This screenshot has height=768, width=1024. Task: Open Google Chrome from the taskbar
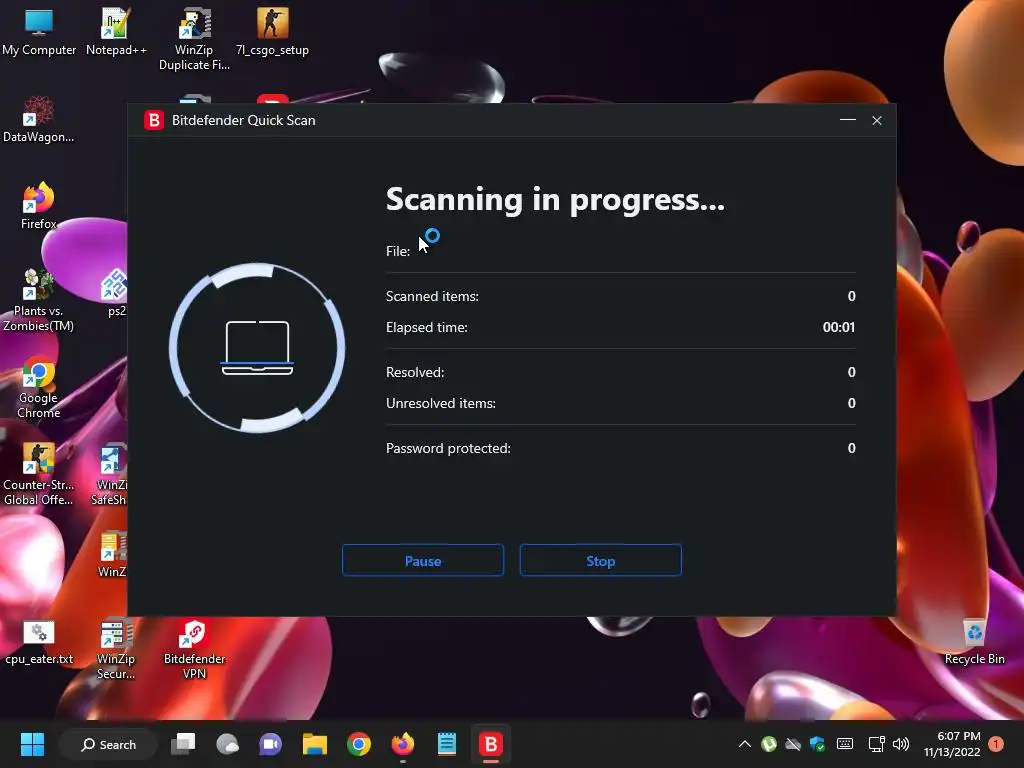pos(359,744)
